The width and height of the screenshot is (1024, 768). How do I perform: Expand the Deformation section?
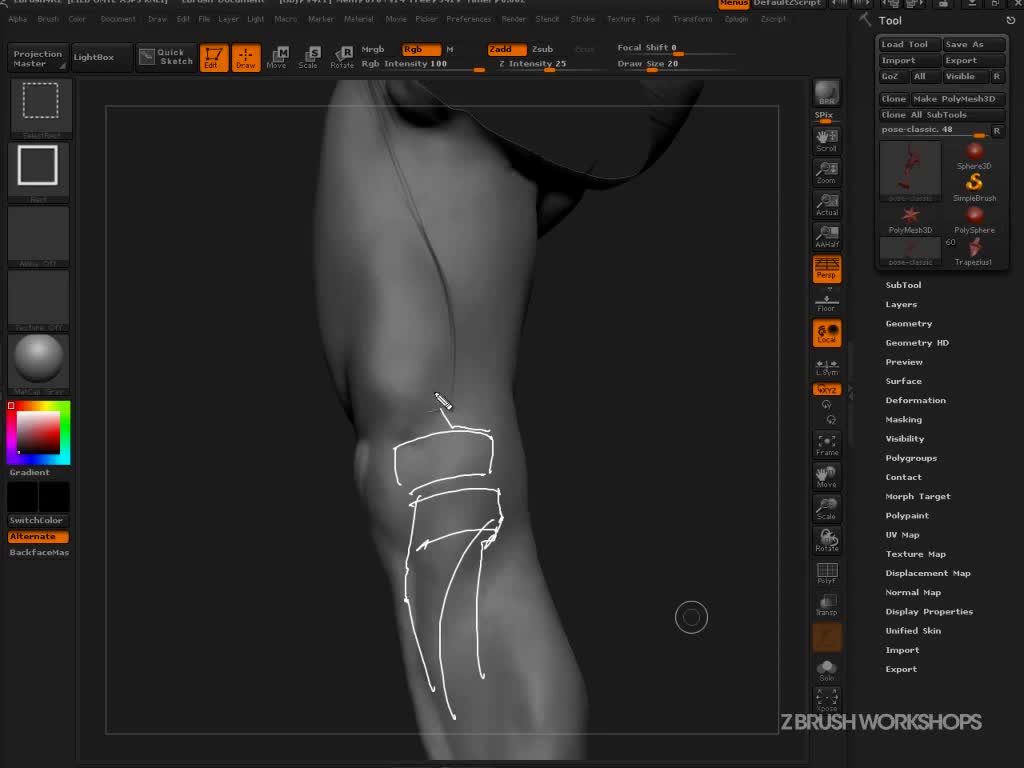(915, 400)
